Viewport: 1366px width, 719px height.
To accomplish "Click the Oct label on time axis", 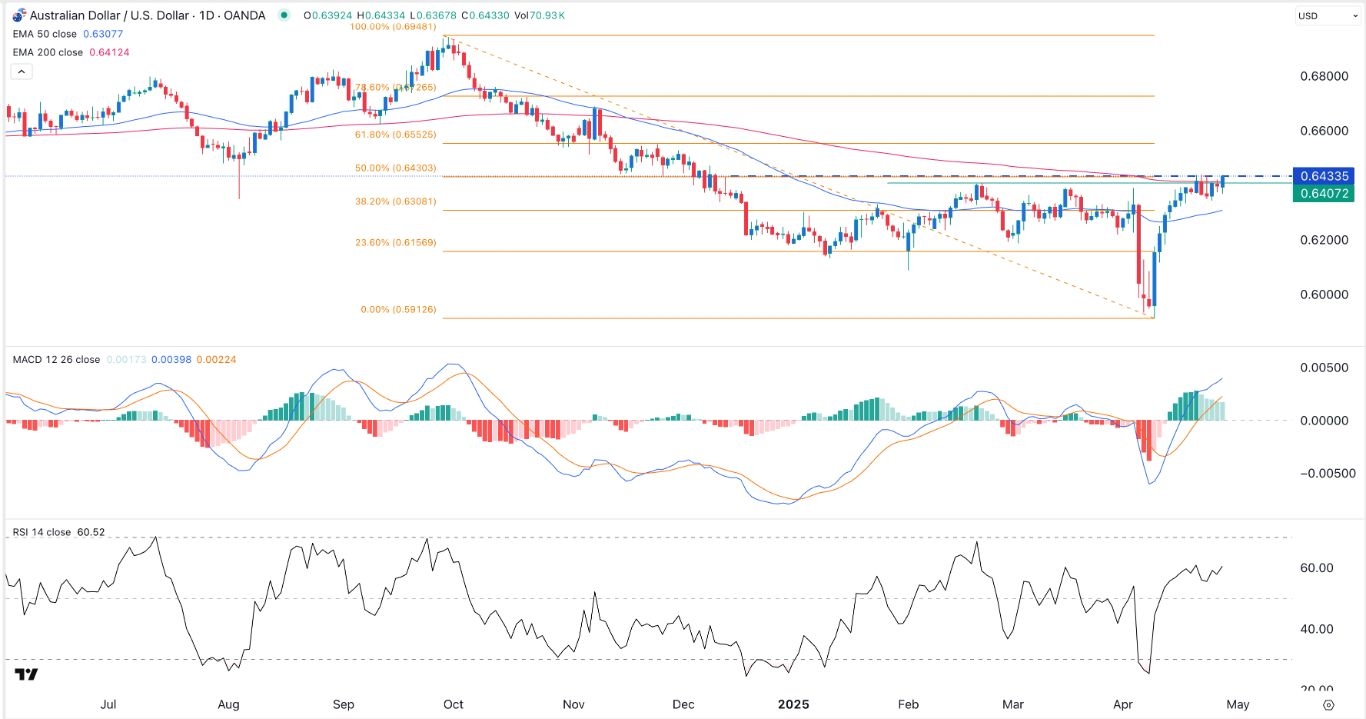I will (x=453, y=704).
